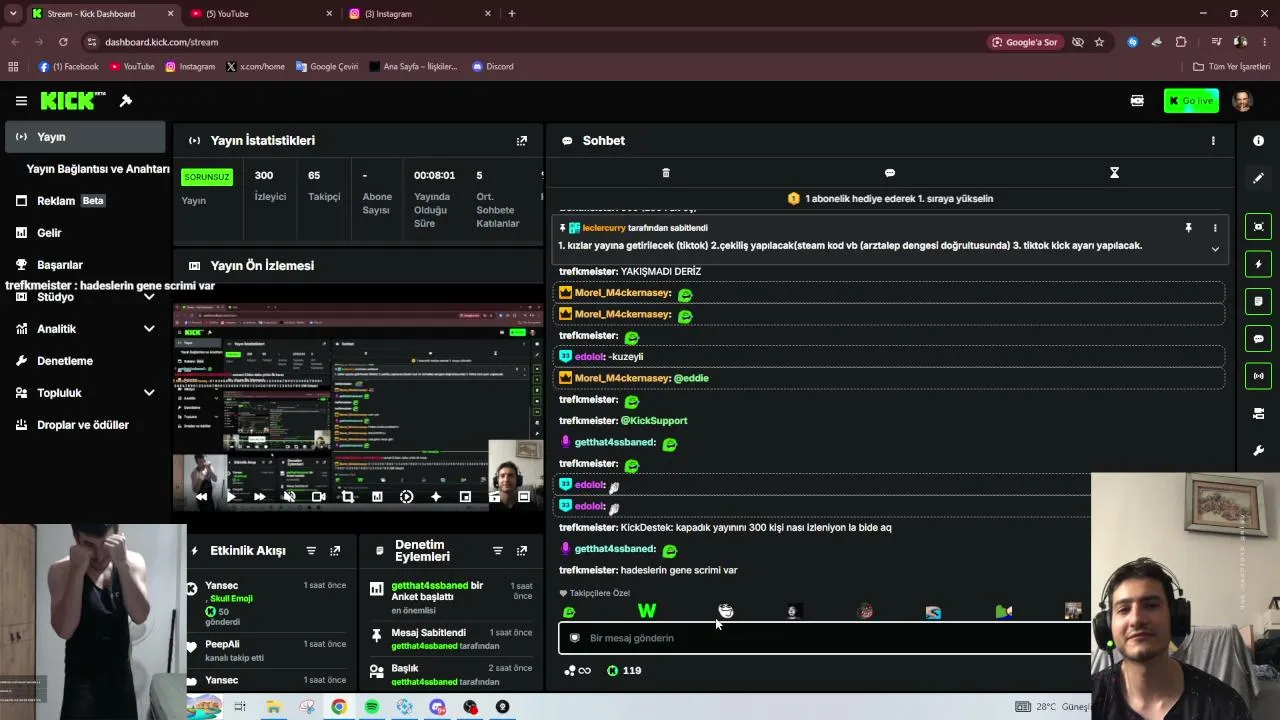The image size is (1280, 720).
Task: Open the Kick hamburger menu
Action: [x=21, y=101]
